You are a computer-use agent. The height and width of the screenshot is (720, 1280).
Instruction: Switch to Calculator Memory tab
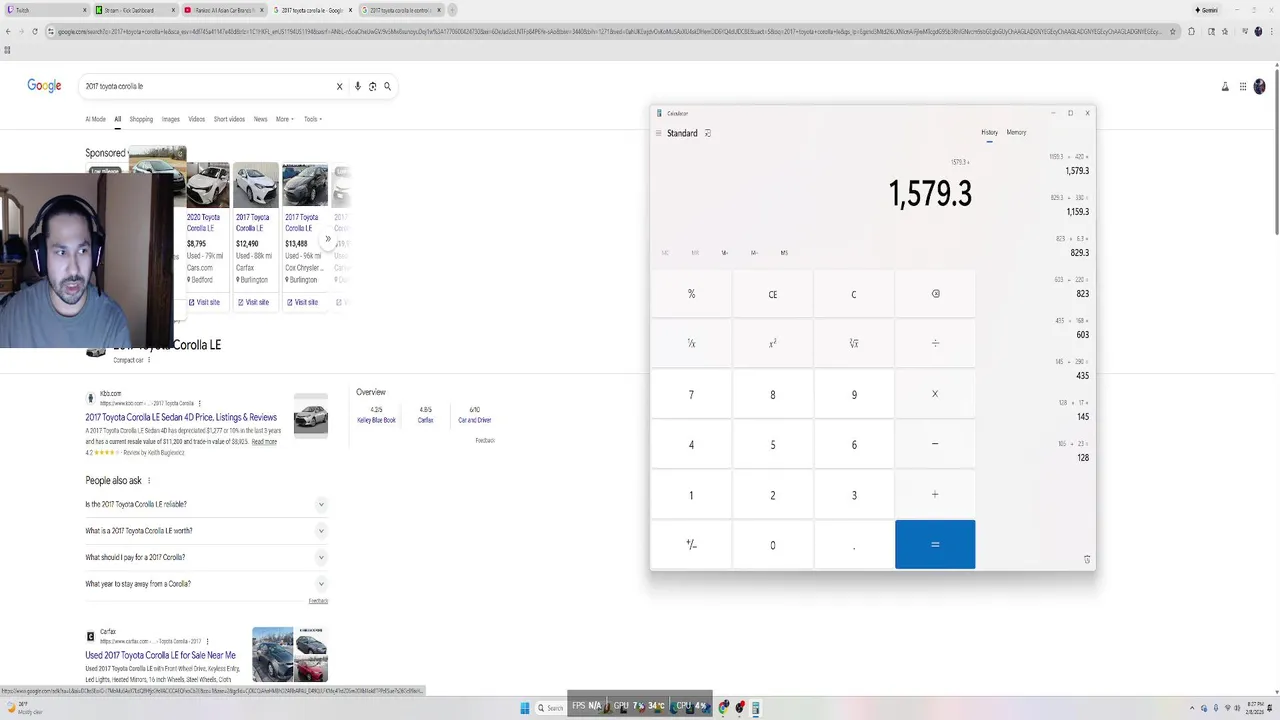[1016, 133]
